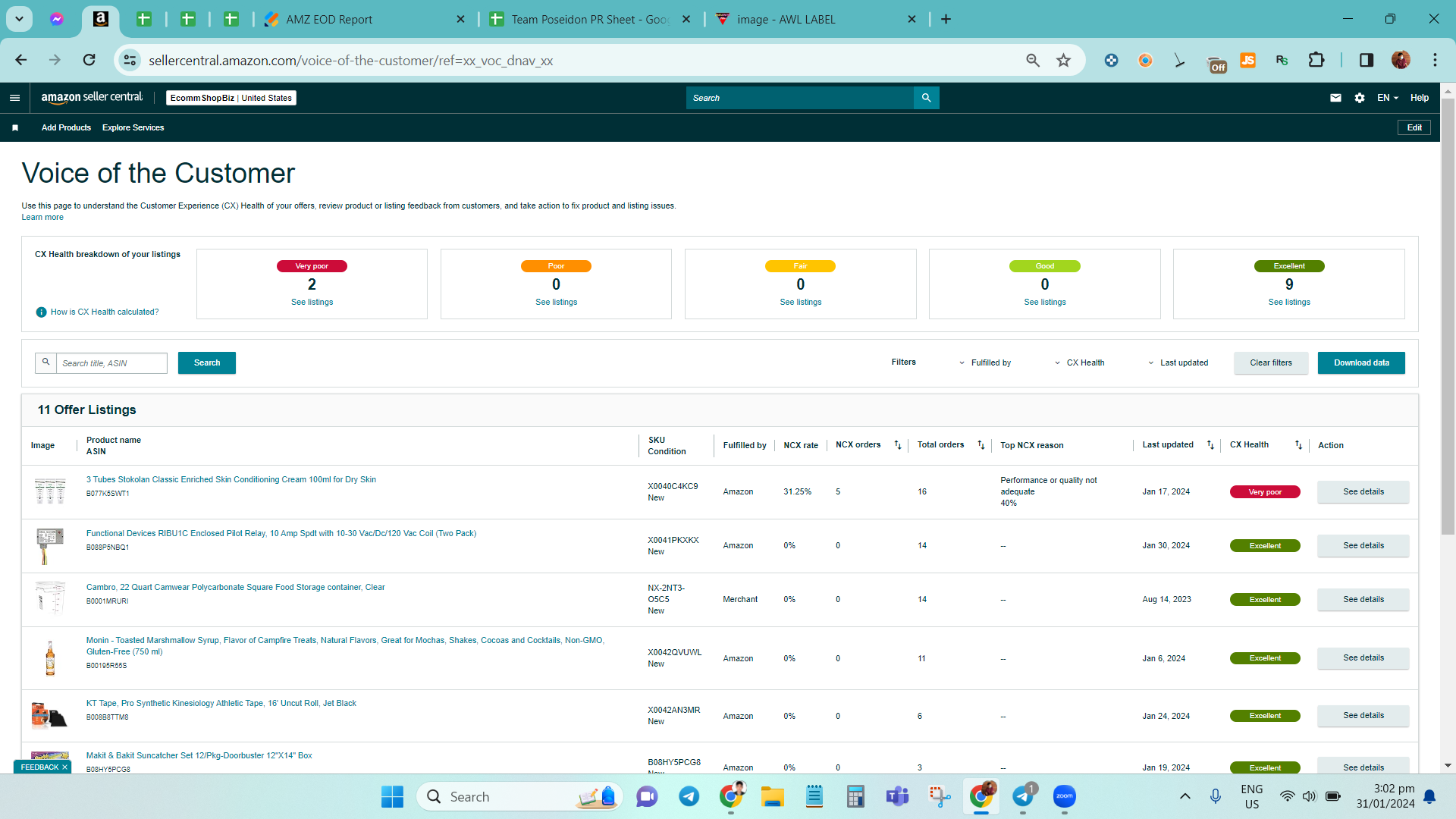This screenshot has width=1456, height=819.
Task: Switch to the AMZ EOD Report tab
Action: pyautogui.click(x=364, y=20)
